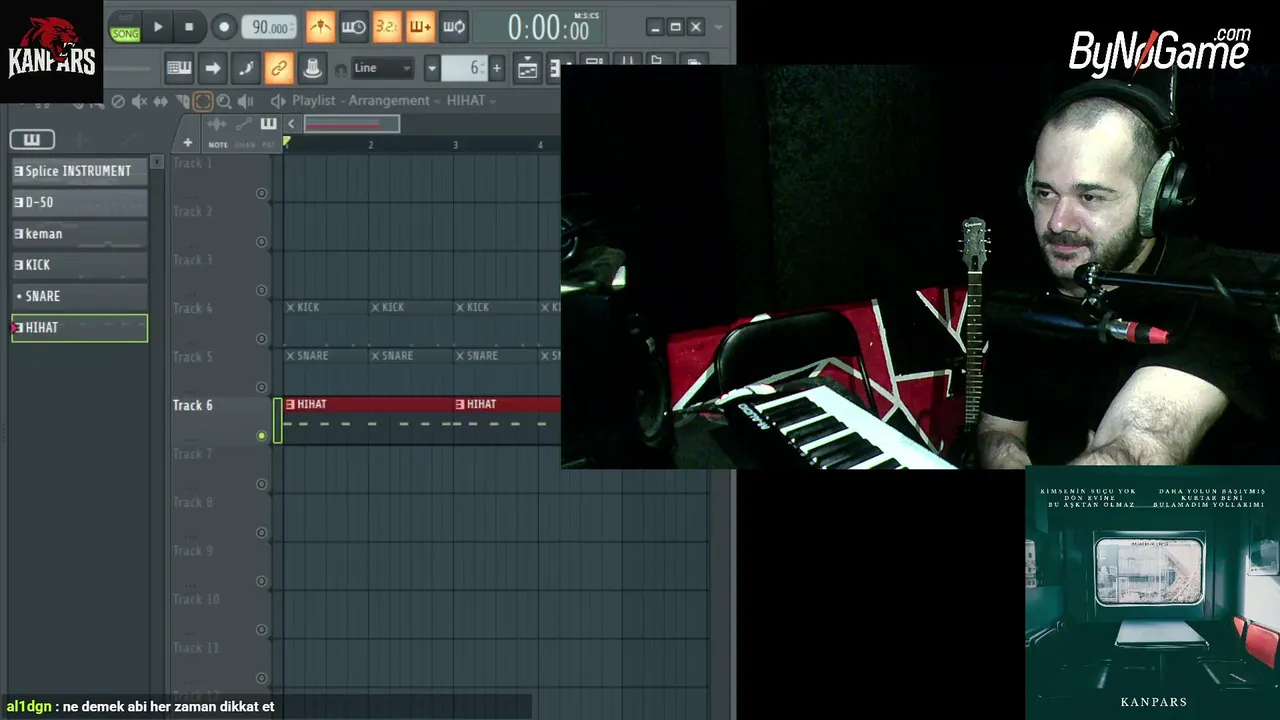Mute Track 6 using its green dot
1280x720 pixels.
tap(262, 436)
